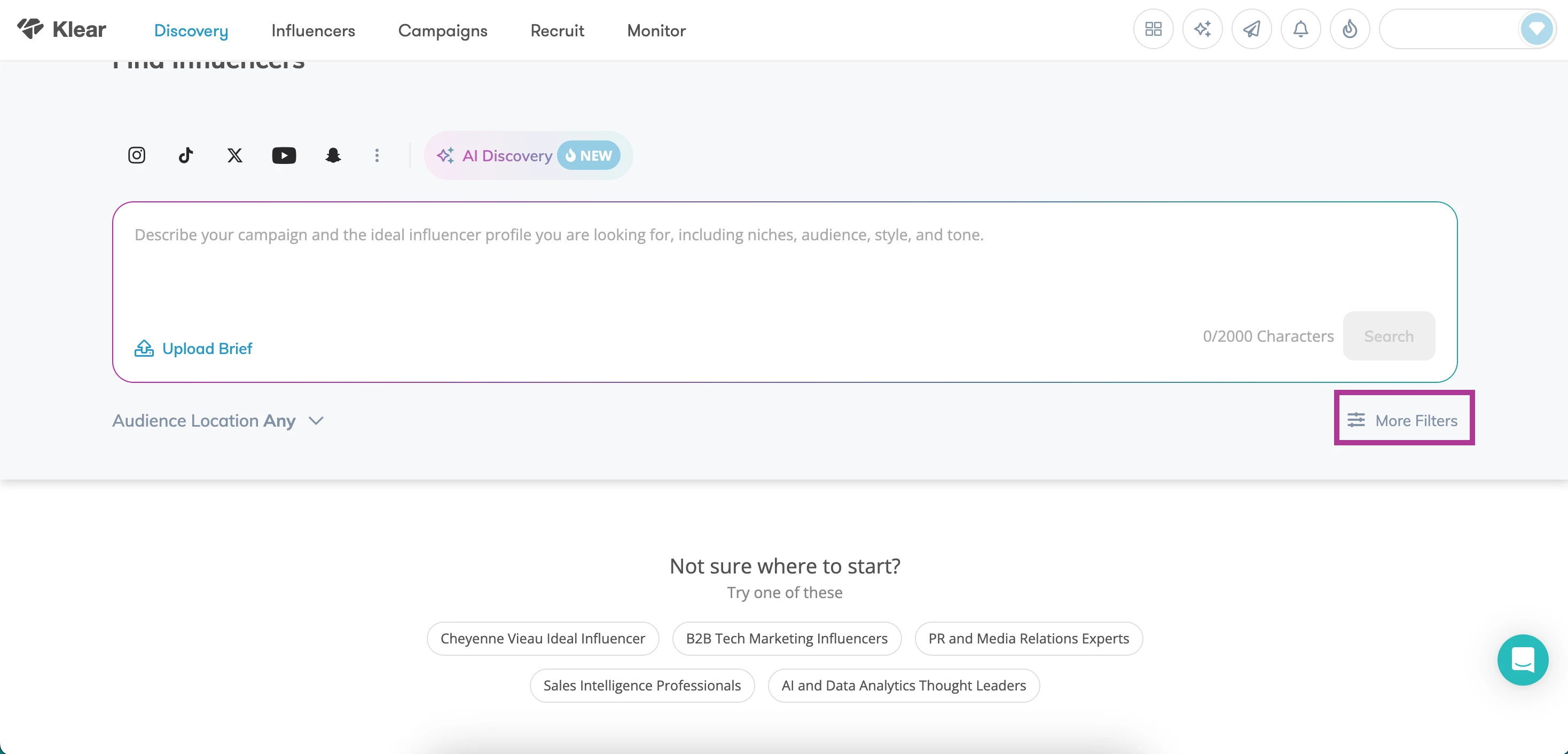
Task: Select the YouTube platform icon
Action: [x=284, y=155]
